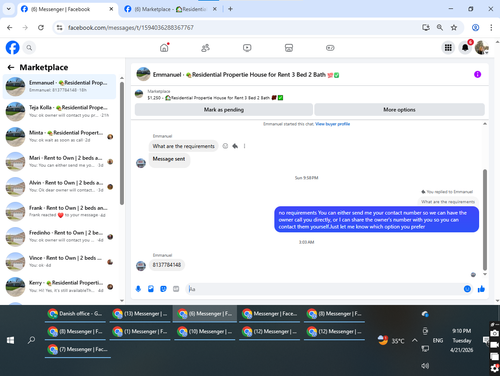Image resolution: width=500 pixels, height=376 pixels.
Task: Show hidden system tray icons chevron
Action: [414, 340]
